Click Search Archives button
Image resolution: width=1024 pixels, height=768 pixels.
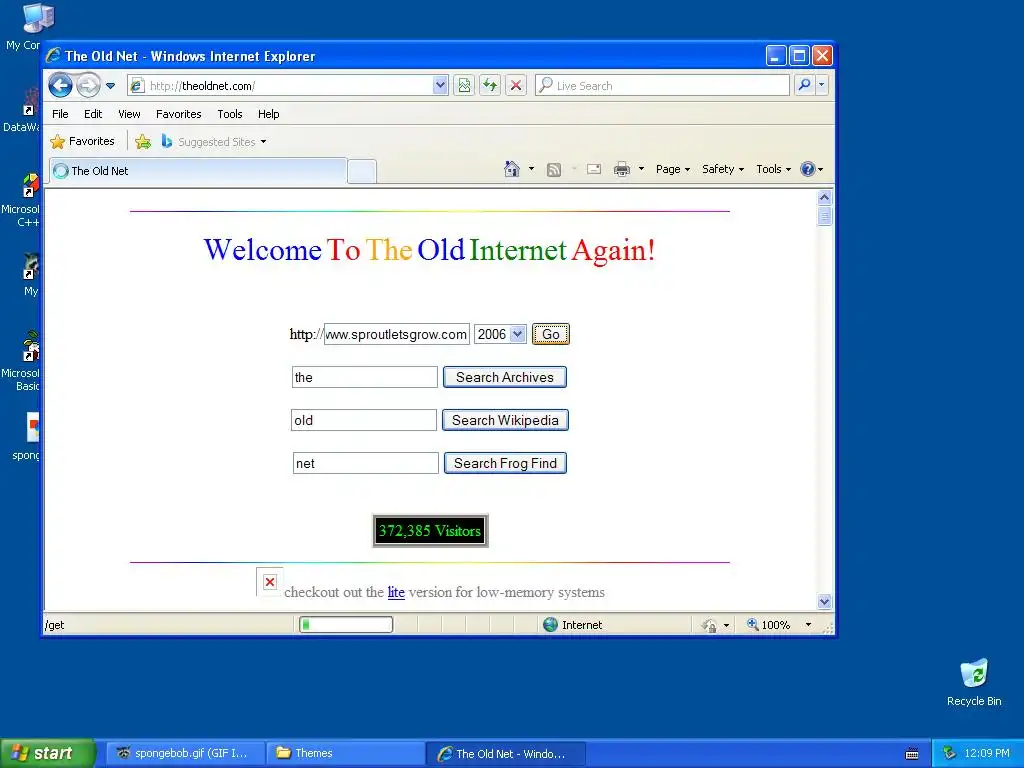[x=505, y=377]
